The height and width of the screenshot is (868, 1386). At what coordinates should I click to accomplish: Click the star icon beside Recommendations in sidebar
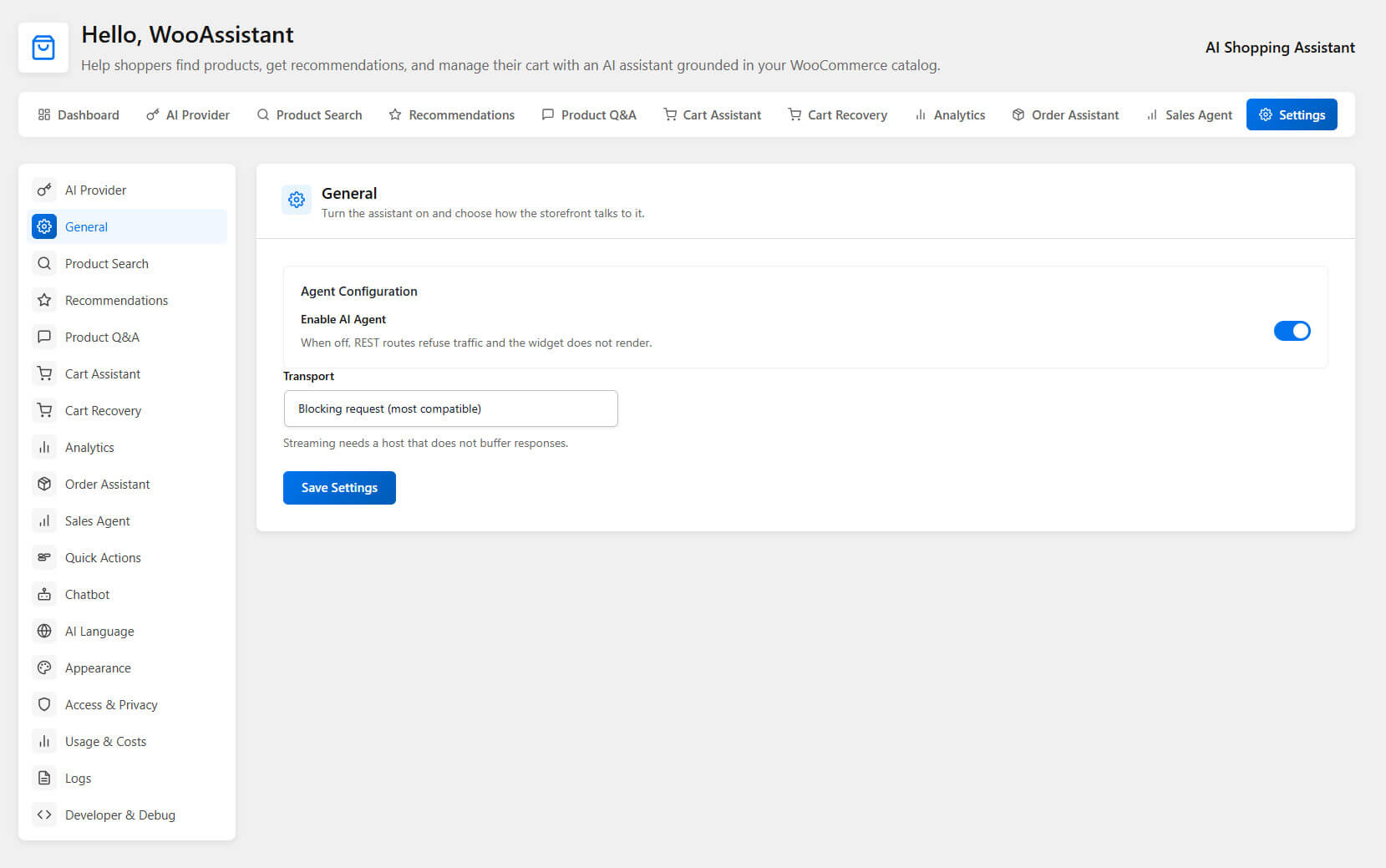[x=44, y=300]
